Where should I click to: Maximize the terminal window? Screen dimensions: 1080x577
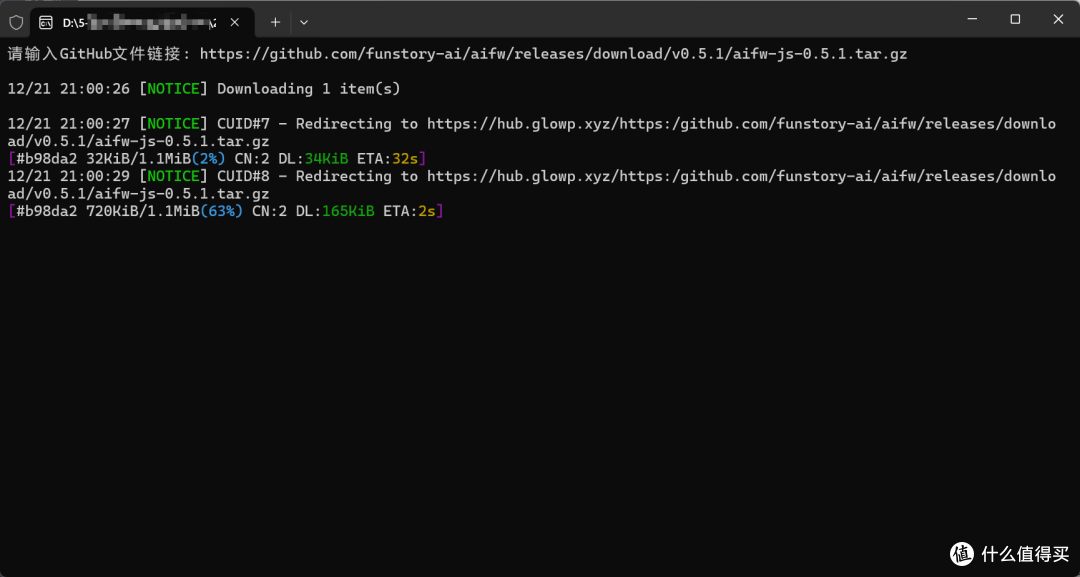tap(1015, 19)
